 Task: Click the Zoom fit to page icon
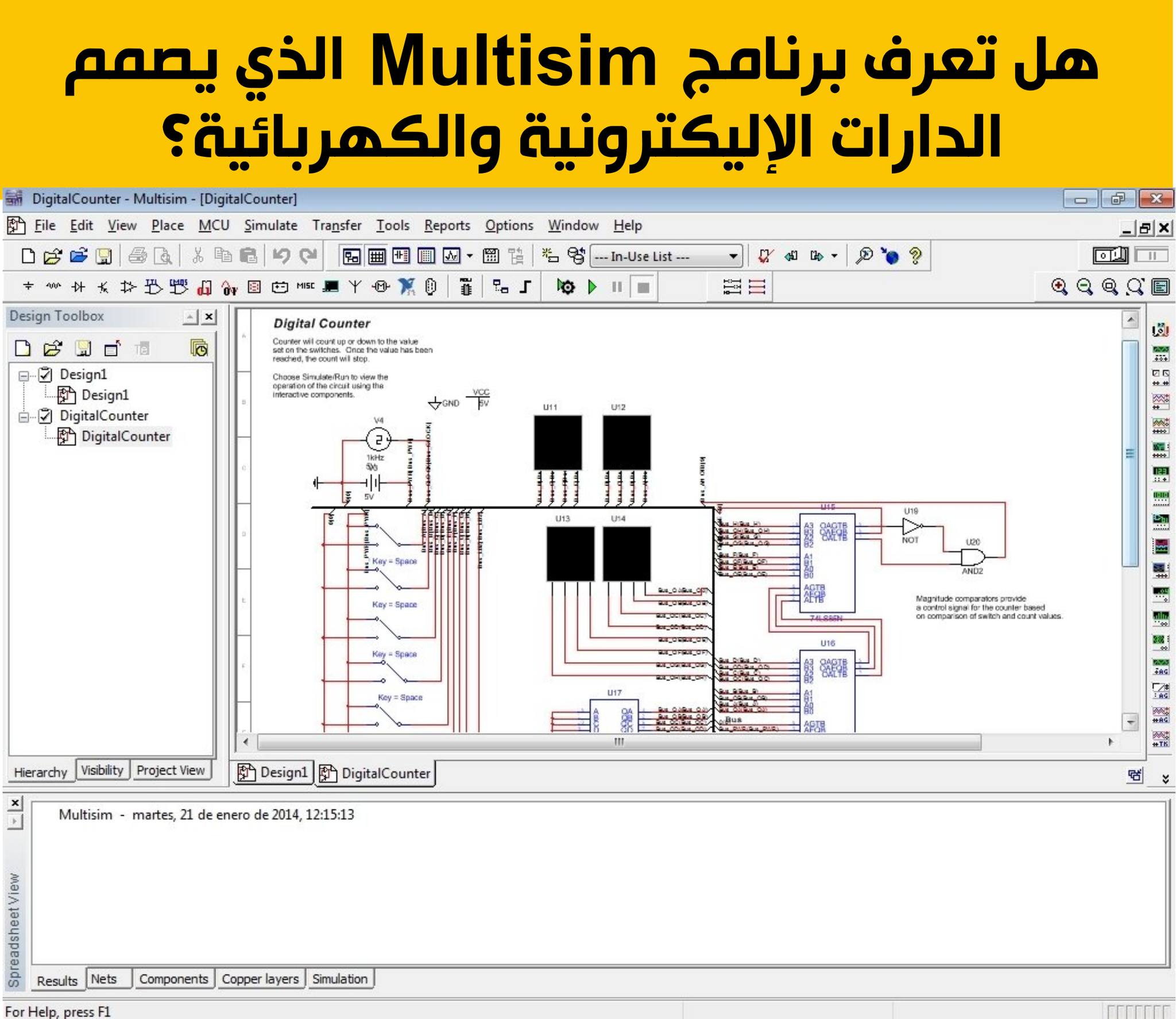click(x=1135, y=287)
